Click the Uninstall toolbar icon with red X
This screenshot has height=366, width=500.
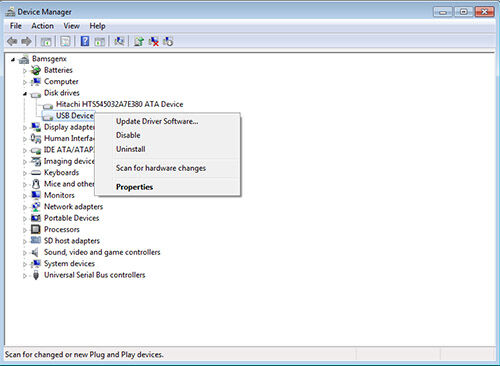pyautogui.click(x=153, y=42)
